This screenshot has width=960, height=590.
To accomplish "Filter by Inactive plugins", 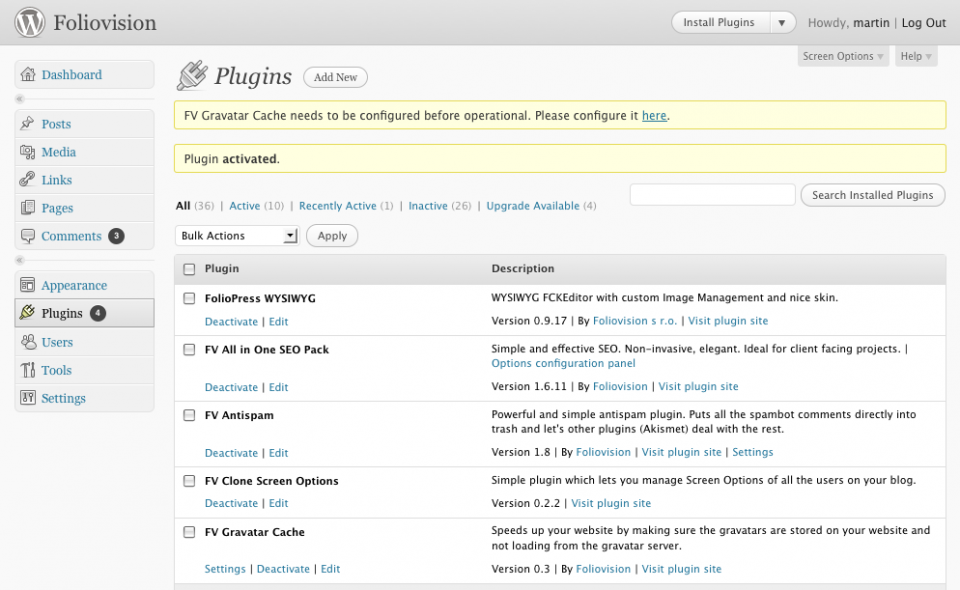I will click(x=428, y=206).
